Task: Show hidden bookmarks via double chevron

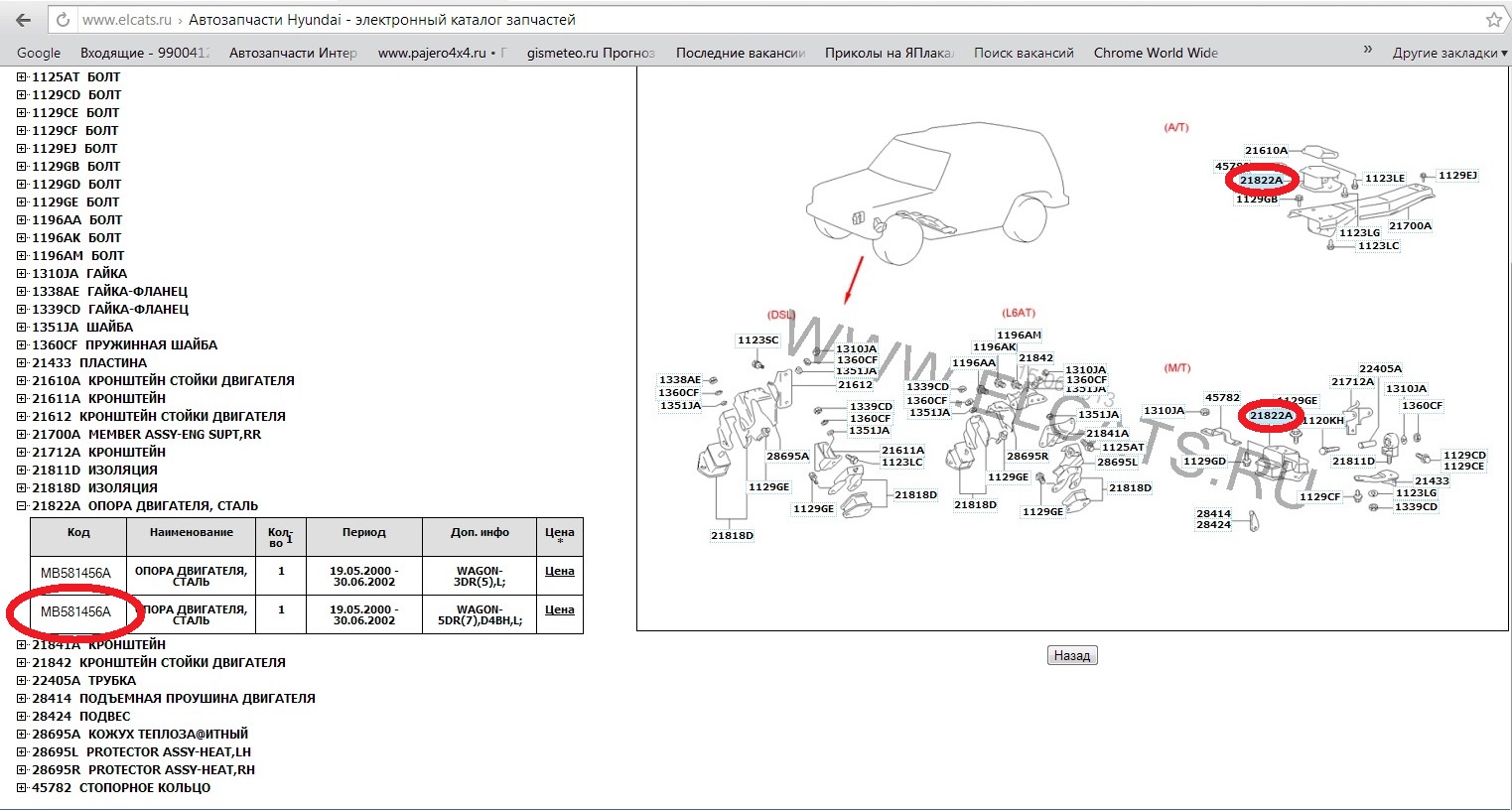Action: (x=1368, y=50)
